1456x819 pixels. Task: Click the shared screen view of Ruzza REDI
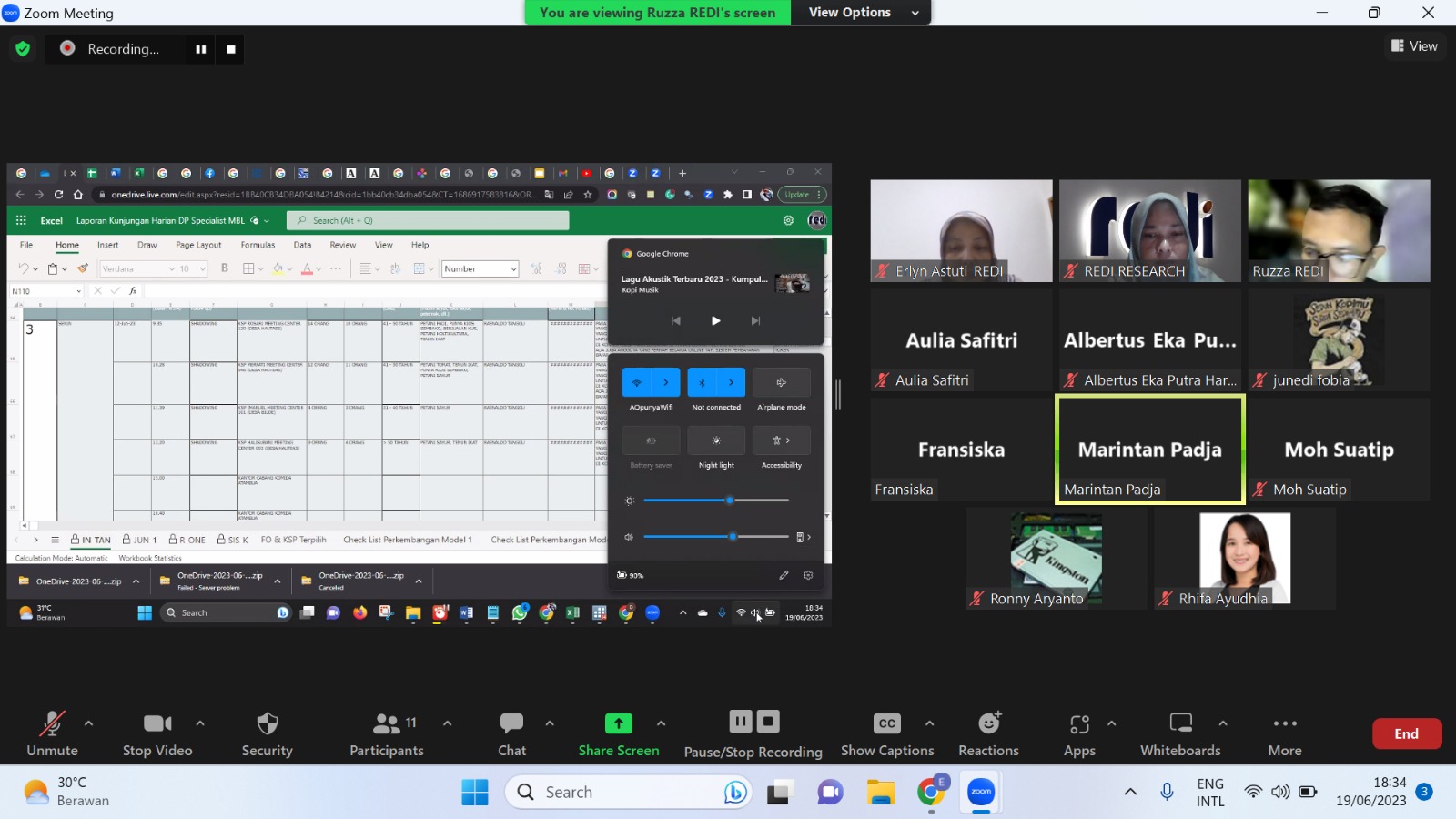420,395
